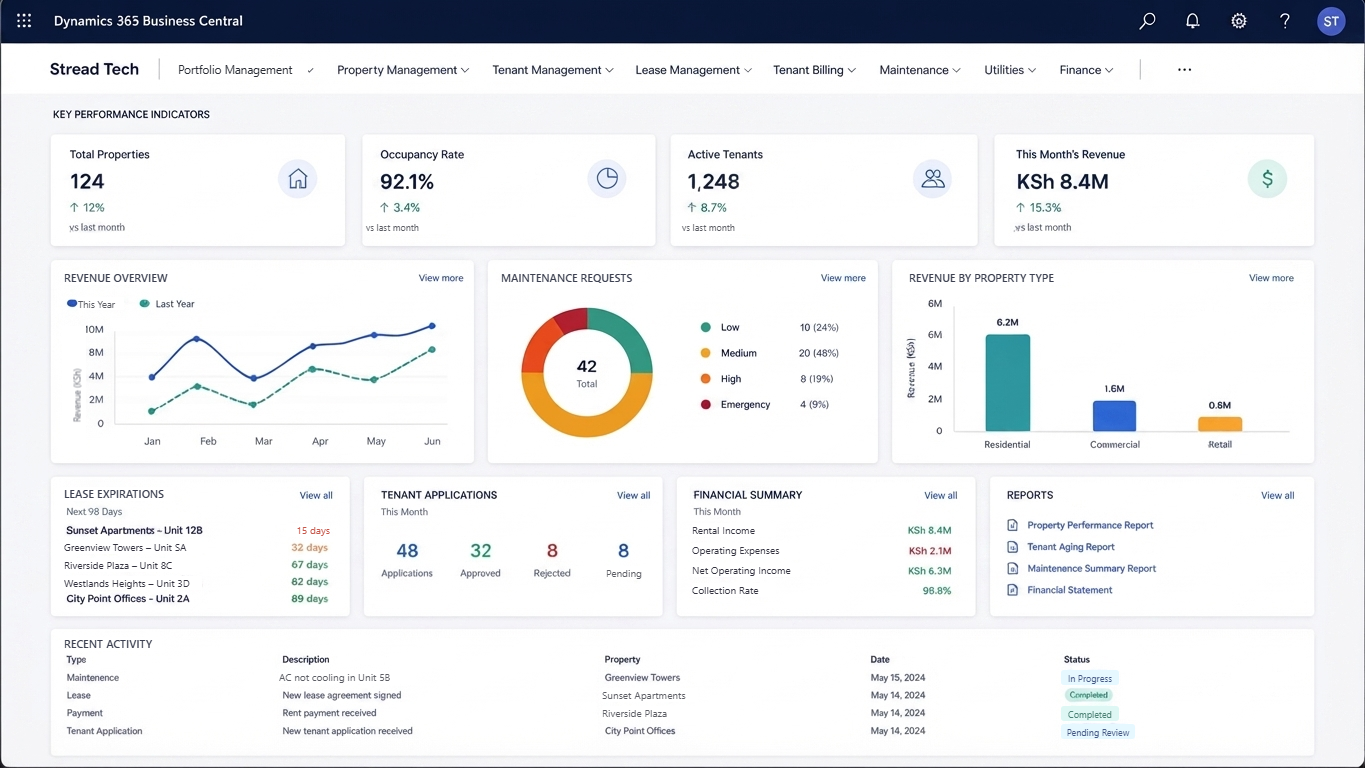Click the Property Performance Report document icon
The image size is (1365, 768).
pos(1012,525)
